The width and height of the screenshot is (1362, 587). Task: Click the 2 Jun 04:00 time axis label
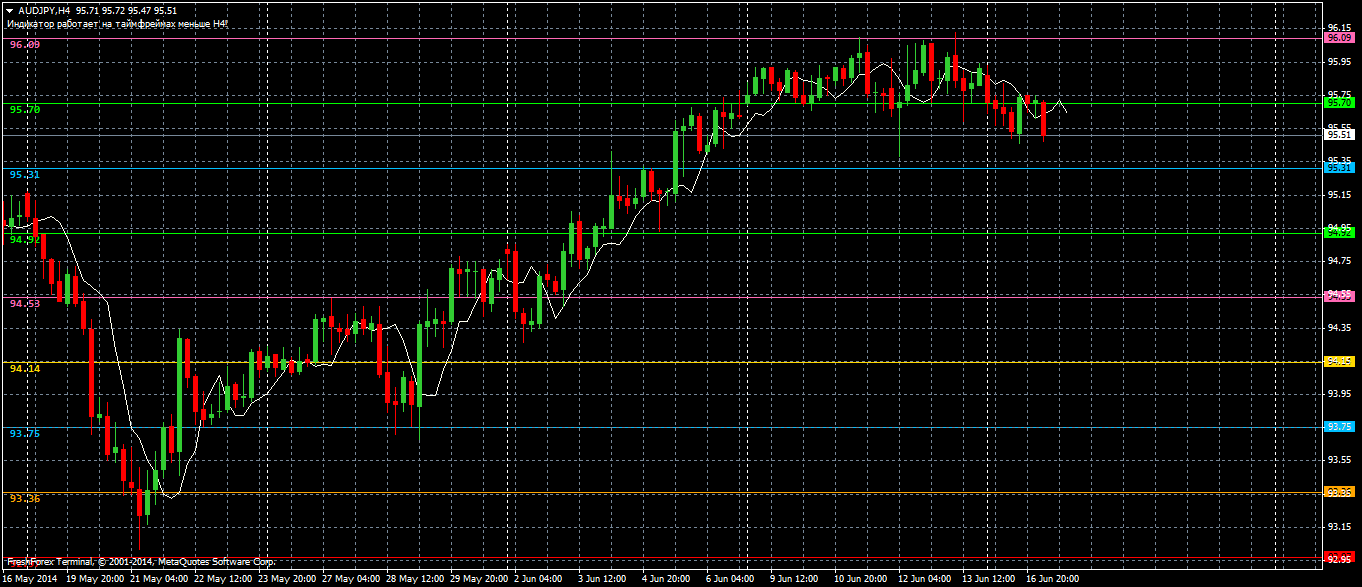[x=540, y=579]
